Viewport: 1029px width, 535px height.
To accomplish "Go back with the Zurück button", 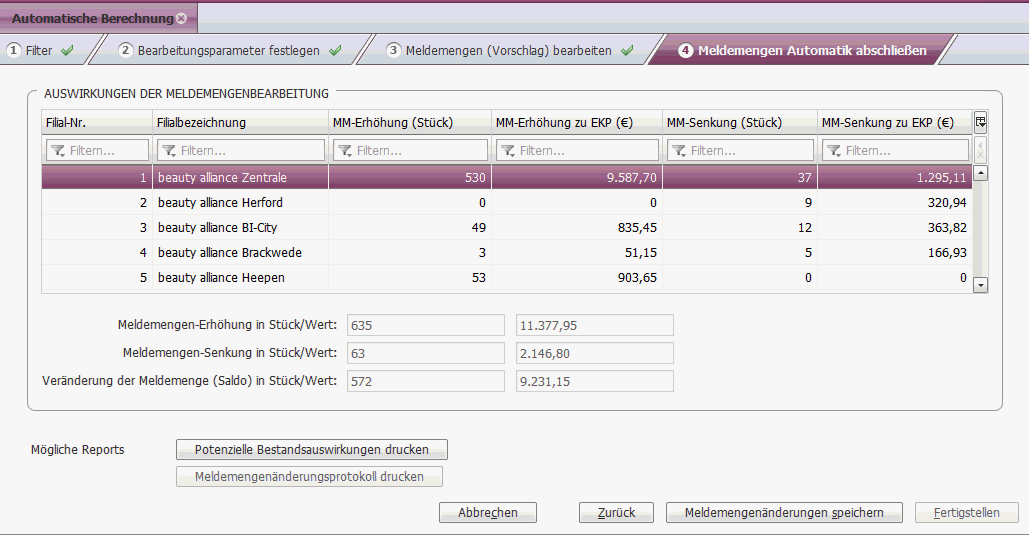I will point(616,513).
